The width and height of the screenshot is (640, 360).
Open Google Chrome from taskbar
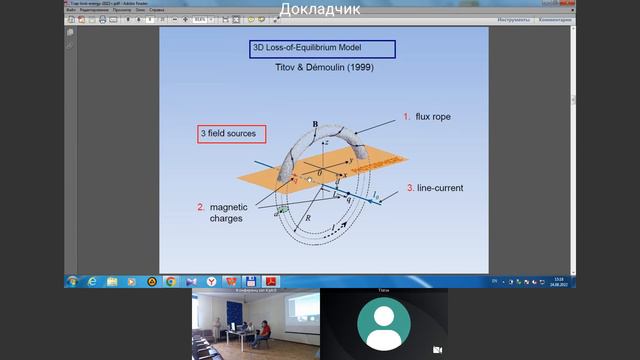[171, 282]
